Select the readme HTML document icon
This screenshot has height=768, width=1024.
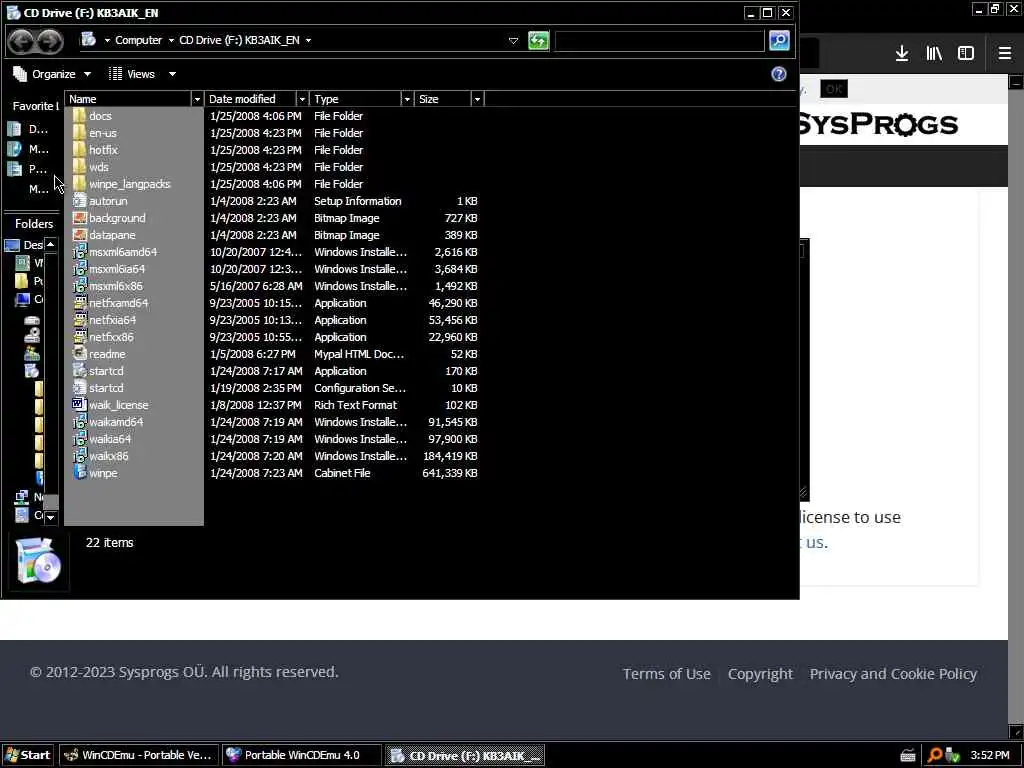80,354
